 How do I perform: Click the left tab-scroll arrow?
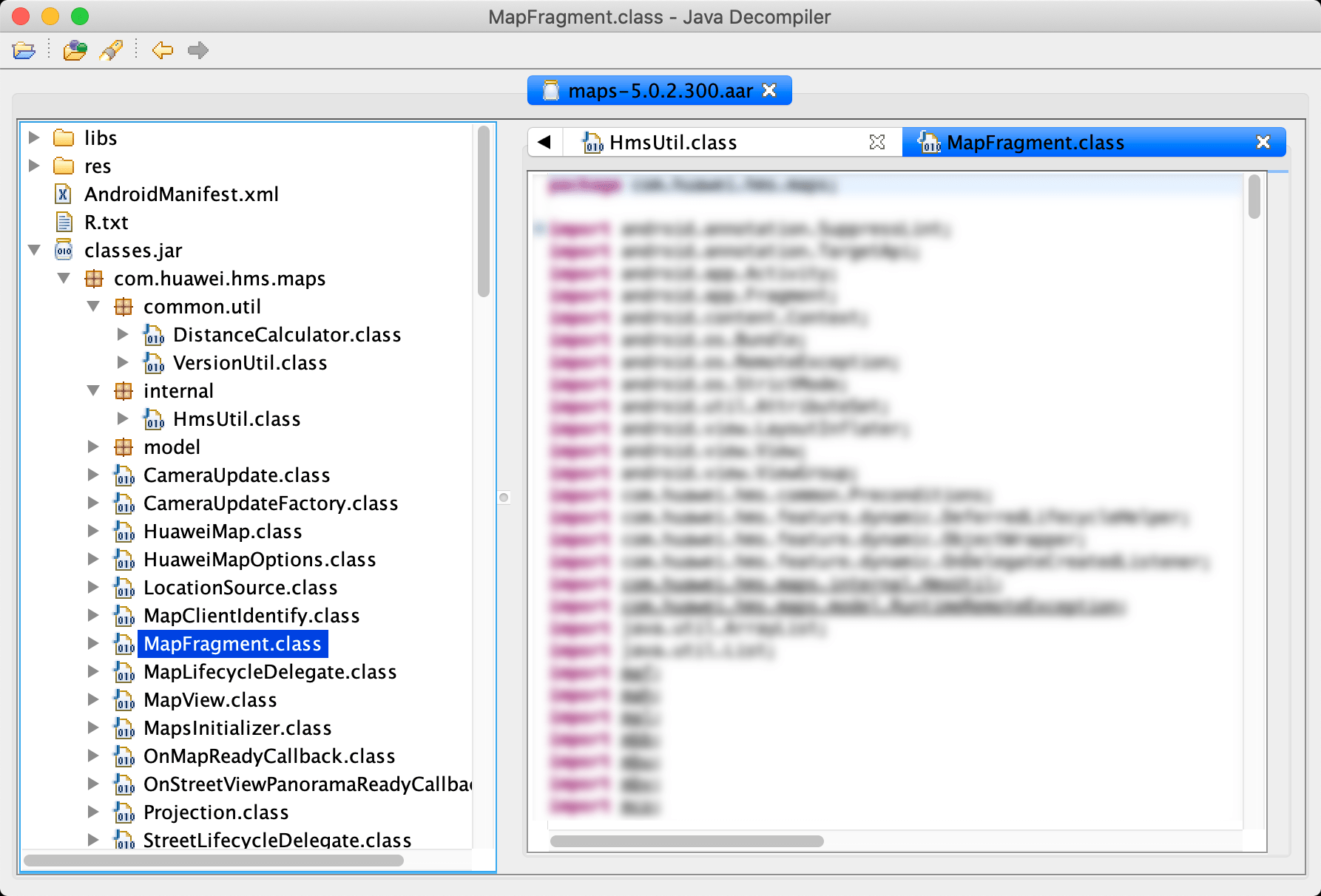pos(544,142)
